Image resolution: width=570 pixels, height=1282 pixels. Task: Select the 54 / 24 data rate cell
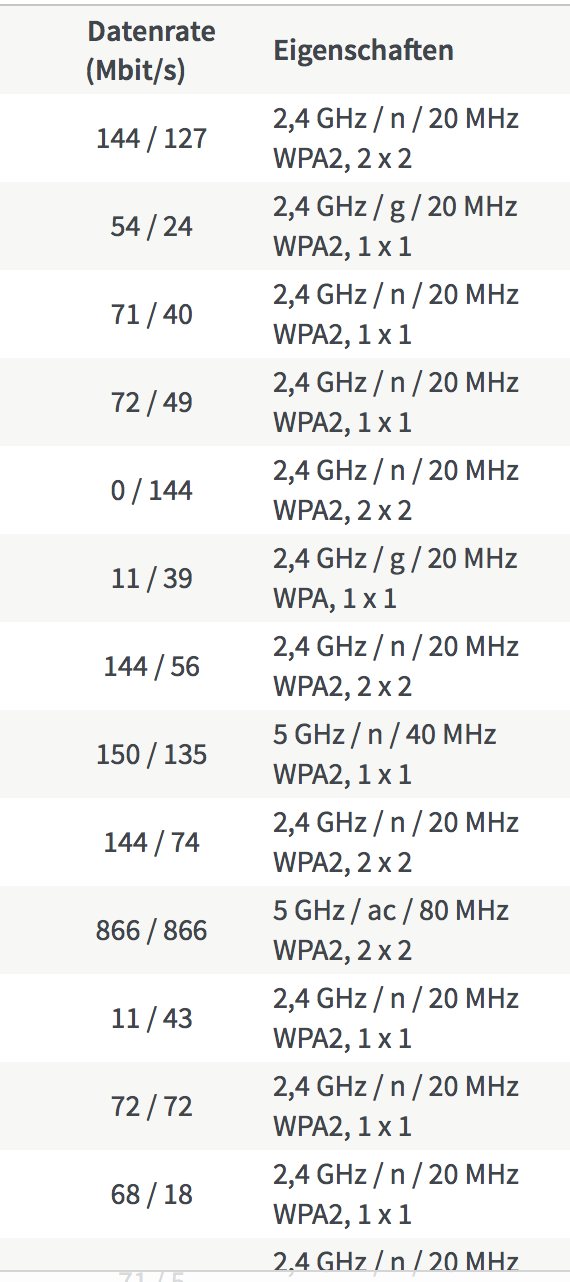click(x=151, y=227)
